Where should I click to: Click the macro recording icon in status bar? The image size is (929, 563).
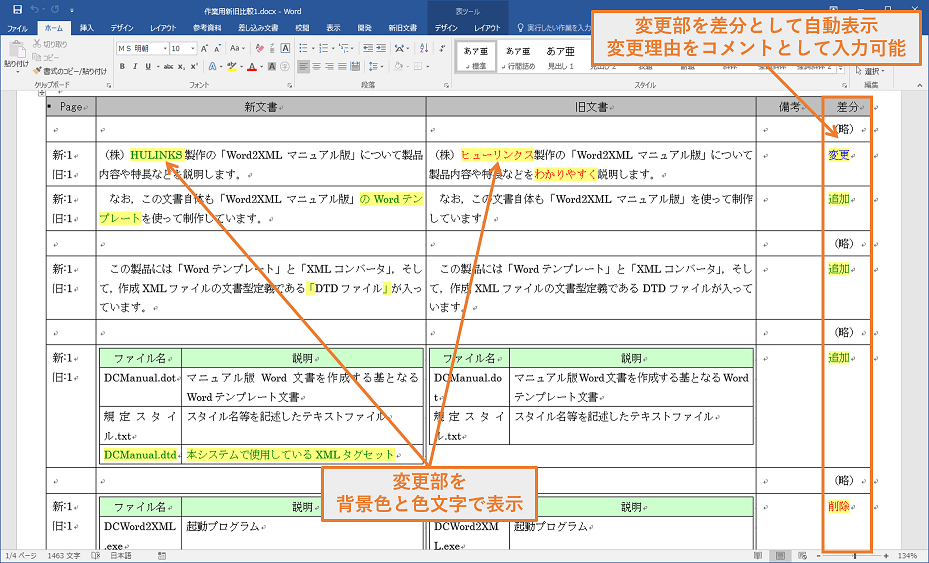coord(162,556)
